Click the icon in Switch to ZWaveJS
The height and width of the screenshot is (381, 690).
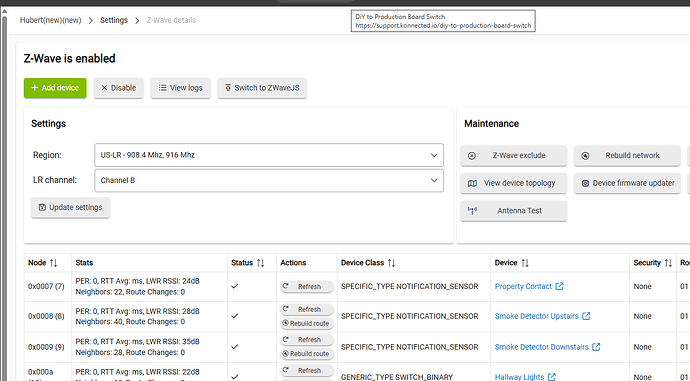(x=228, y=88)
